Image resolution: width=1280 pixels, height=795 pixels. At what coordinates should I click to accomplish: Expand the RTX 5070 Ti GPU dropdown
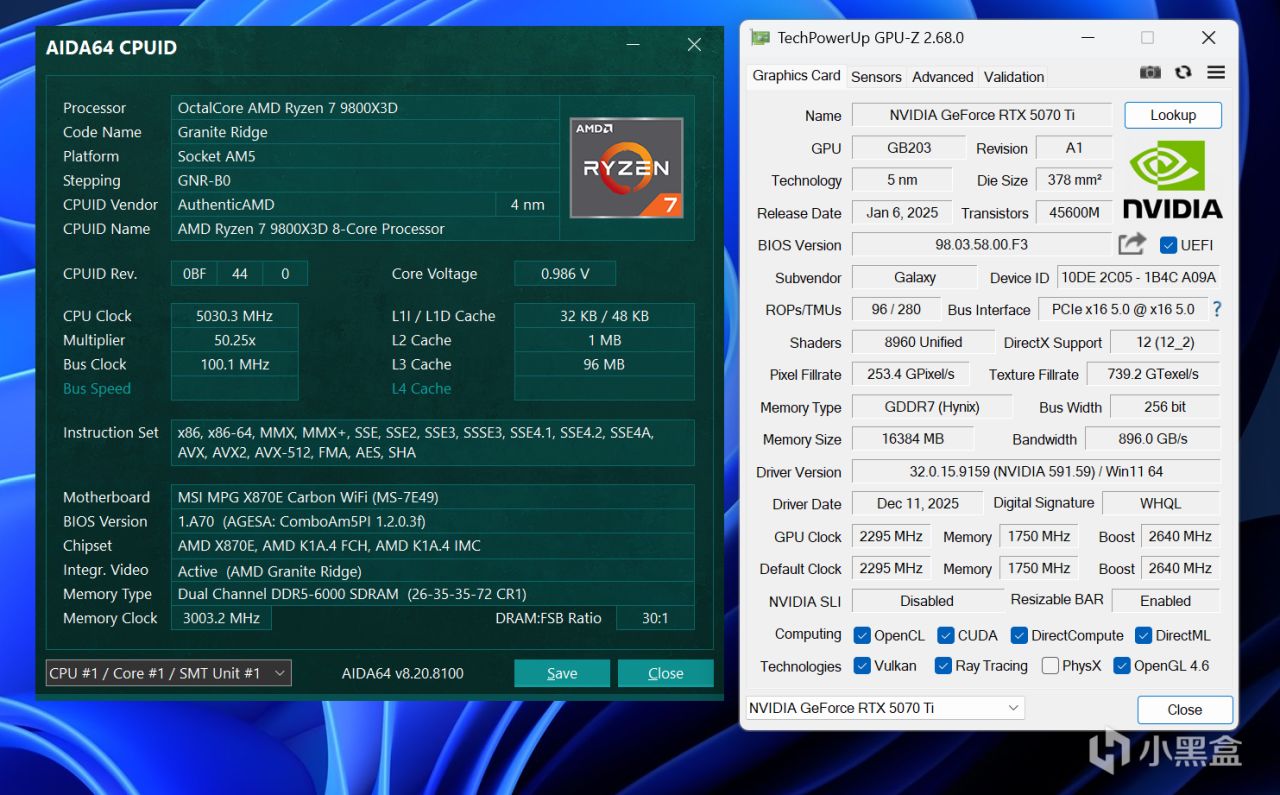(885, 708)
